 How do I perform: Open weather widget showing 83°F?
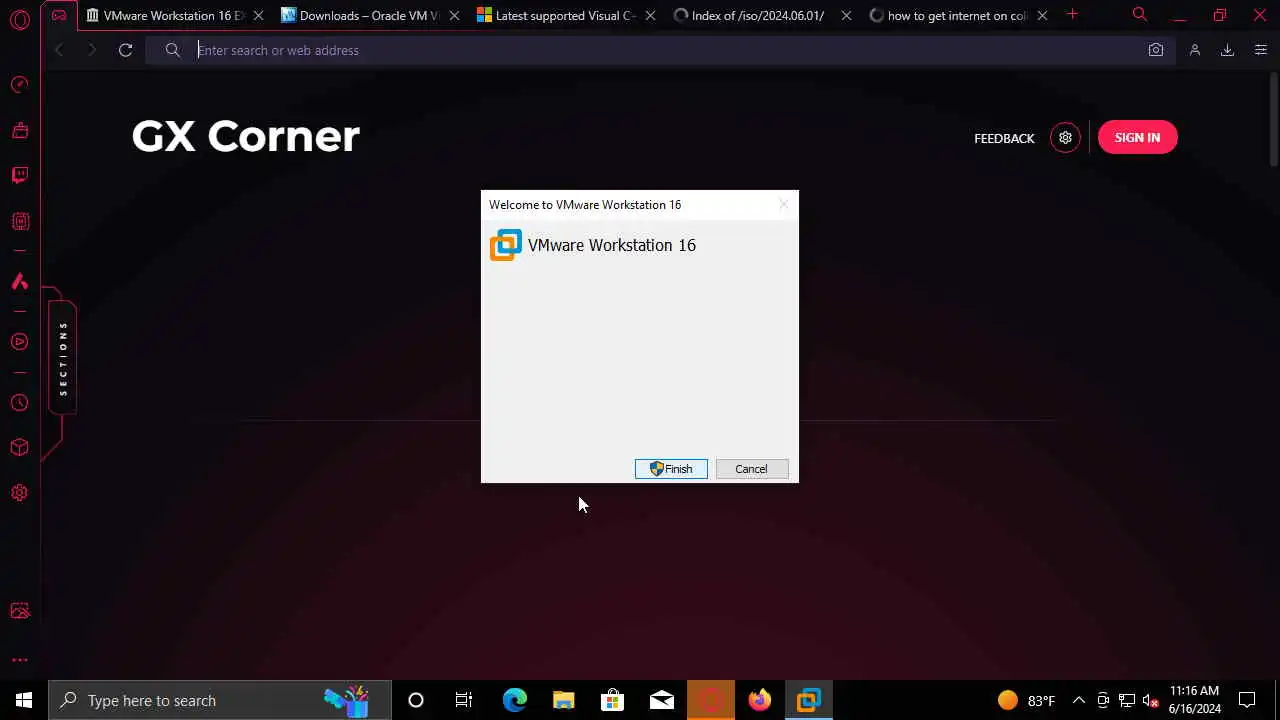click(x=1027, y=700)
